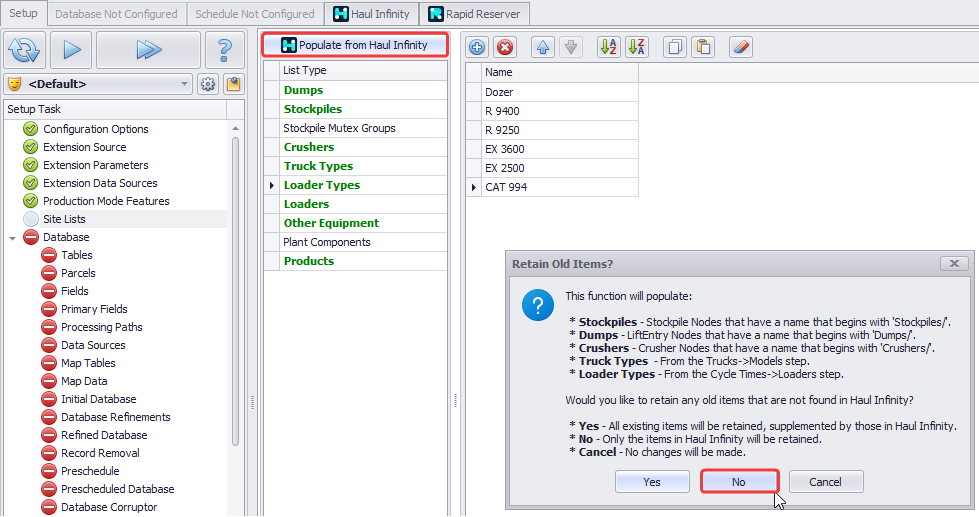The height and width of the screenshot is (517, 979).
Task: Open Schedule Not Configured tab
Action: point(255,14)
